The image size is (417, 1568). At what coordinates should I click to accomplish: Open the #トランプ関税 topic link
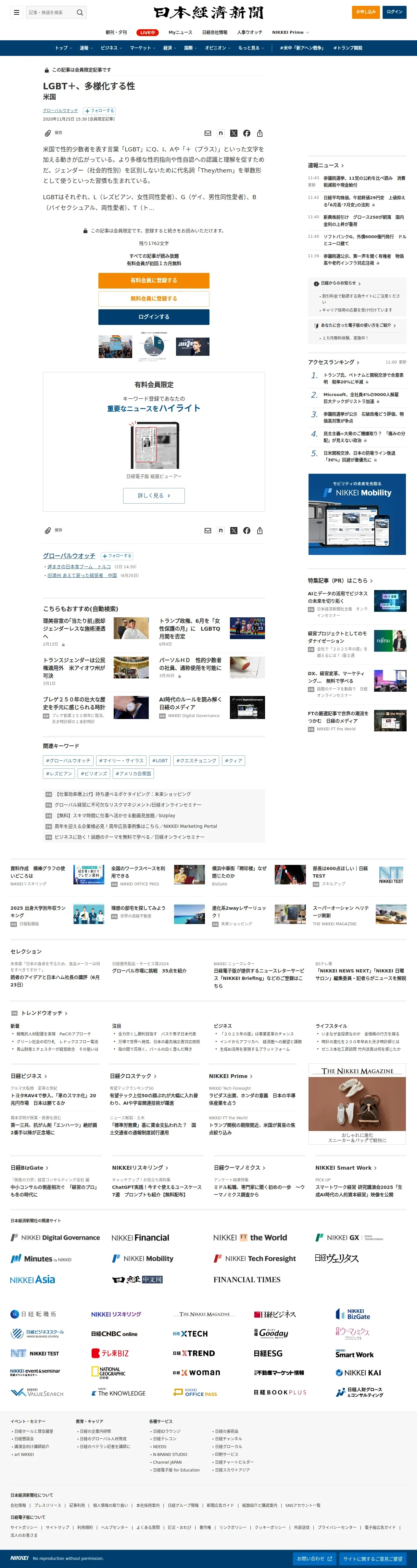tap(347, 48)
